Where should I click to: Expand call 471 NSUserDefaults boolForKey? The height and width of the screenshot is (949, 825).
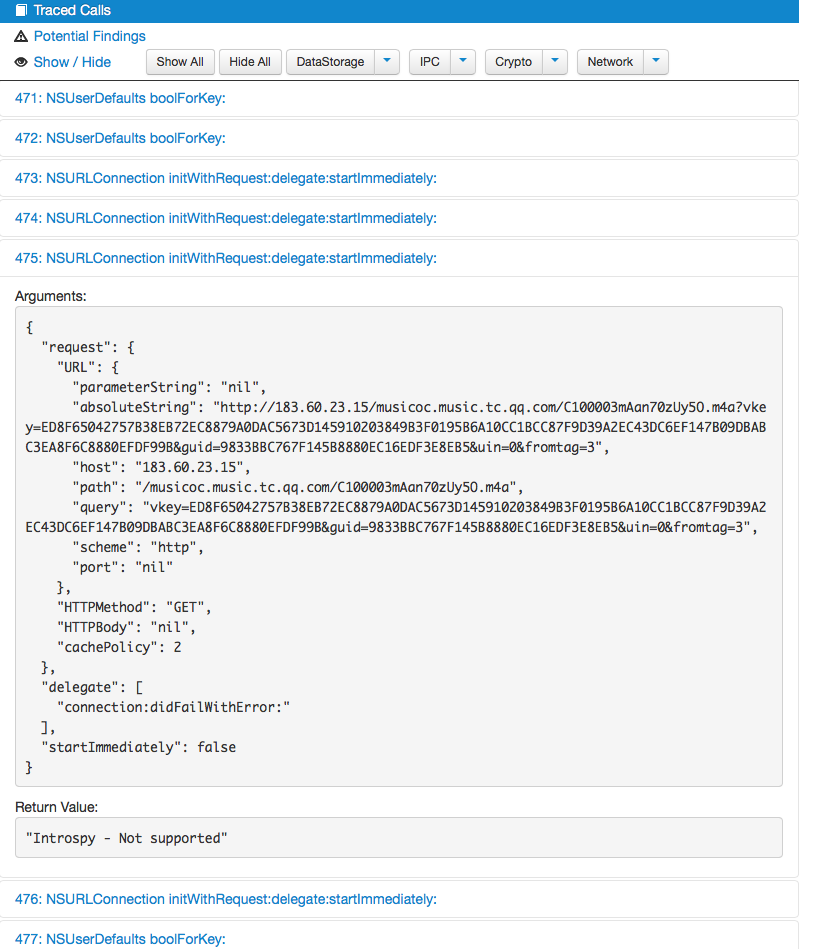click(x=120, y=98)
